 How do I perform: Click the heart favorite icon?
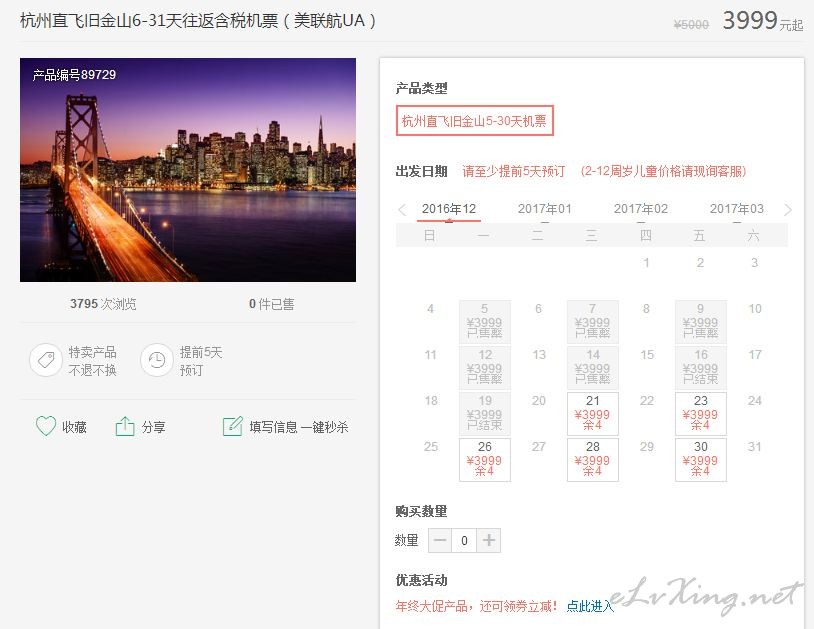[46, 427]
